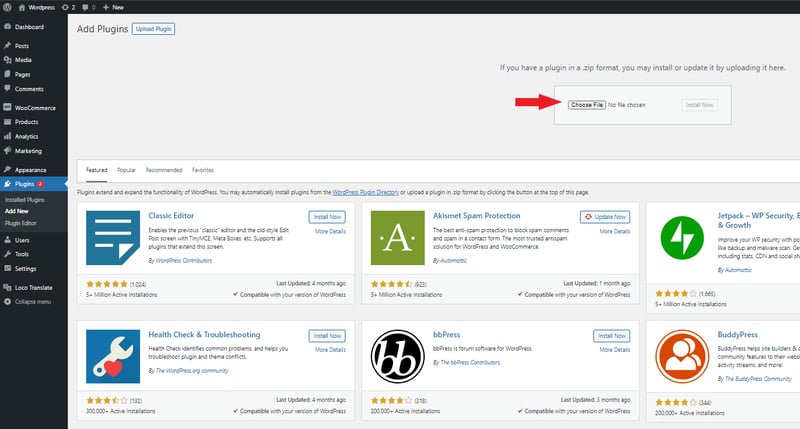
Task: Click the Plugins update count badge
Action: 40,184
